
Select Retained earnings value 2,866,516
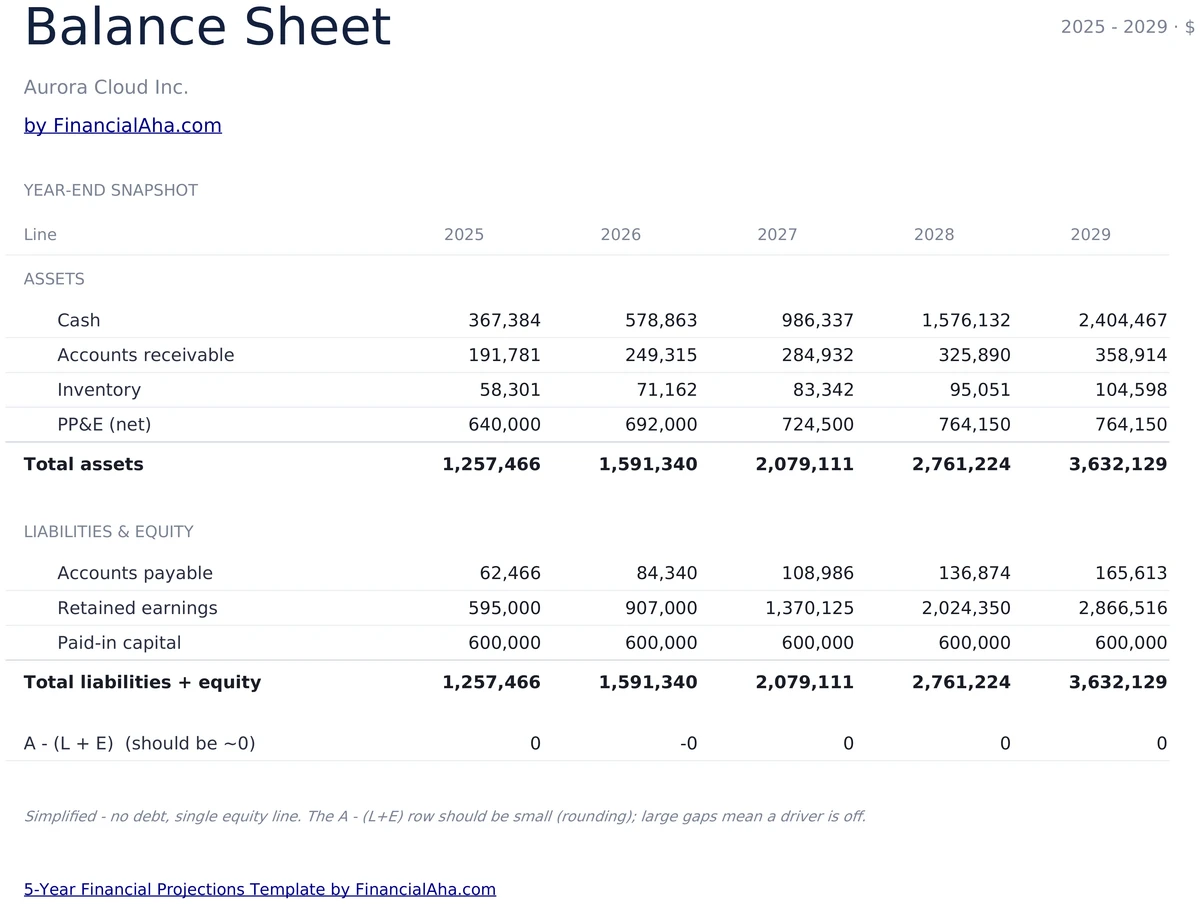[x=1123, y=608]
